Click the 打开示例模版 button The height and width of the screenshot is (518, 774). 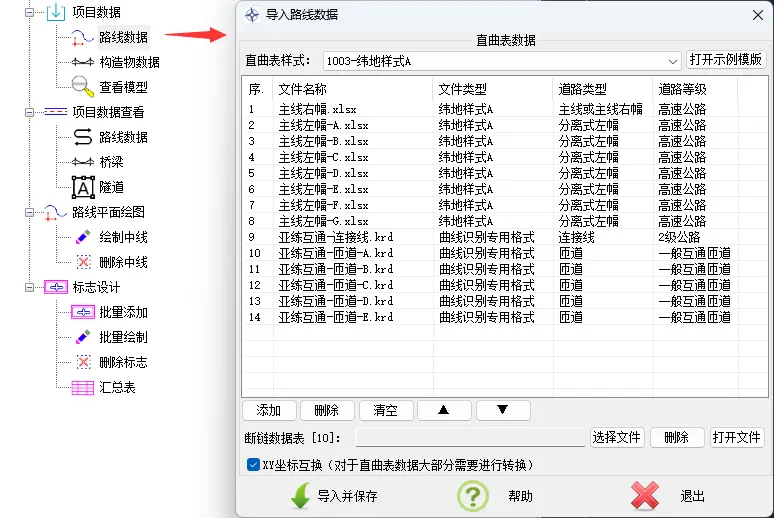[725, 60]
